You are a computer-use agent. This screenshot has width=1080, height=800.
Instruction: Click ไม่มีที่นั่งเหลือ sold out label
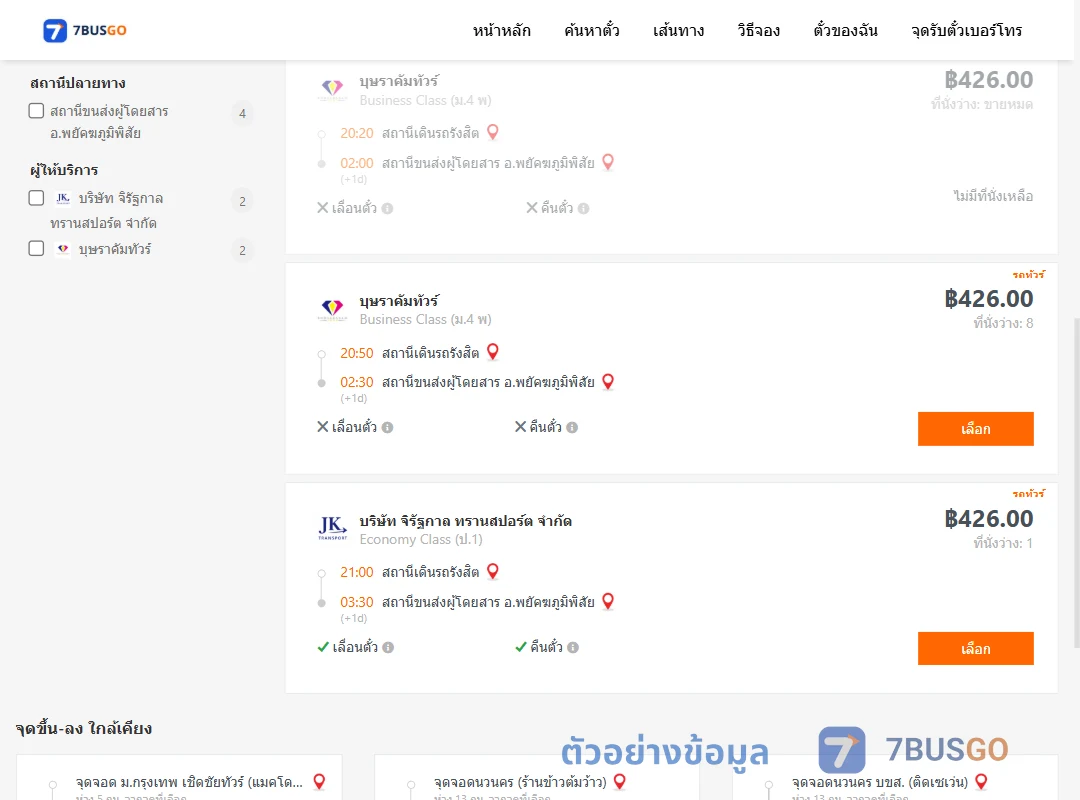coord(993,196)
